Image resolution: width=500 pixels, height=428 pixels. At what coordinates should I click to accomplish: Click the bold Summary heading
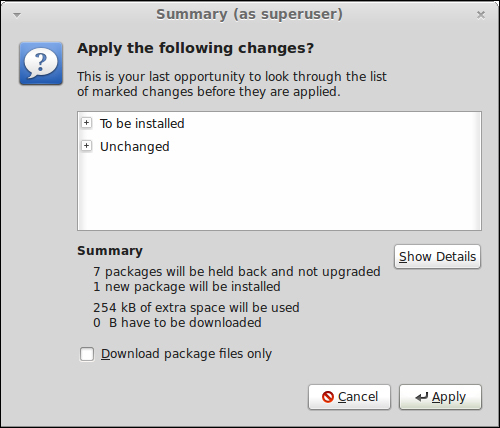110,251
